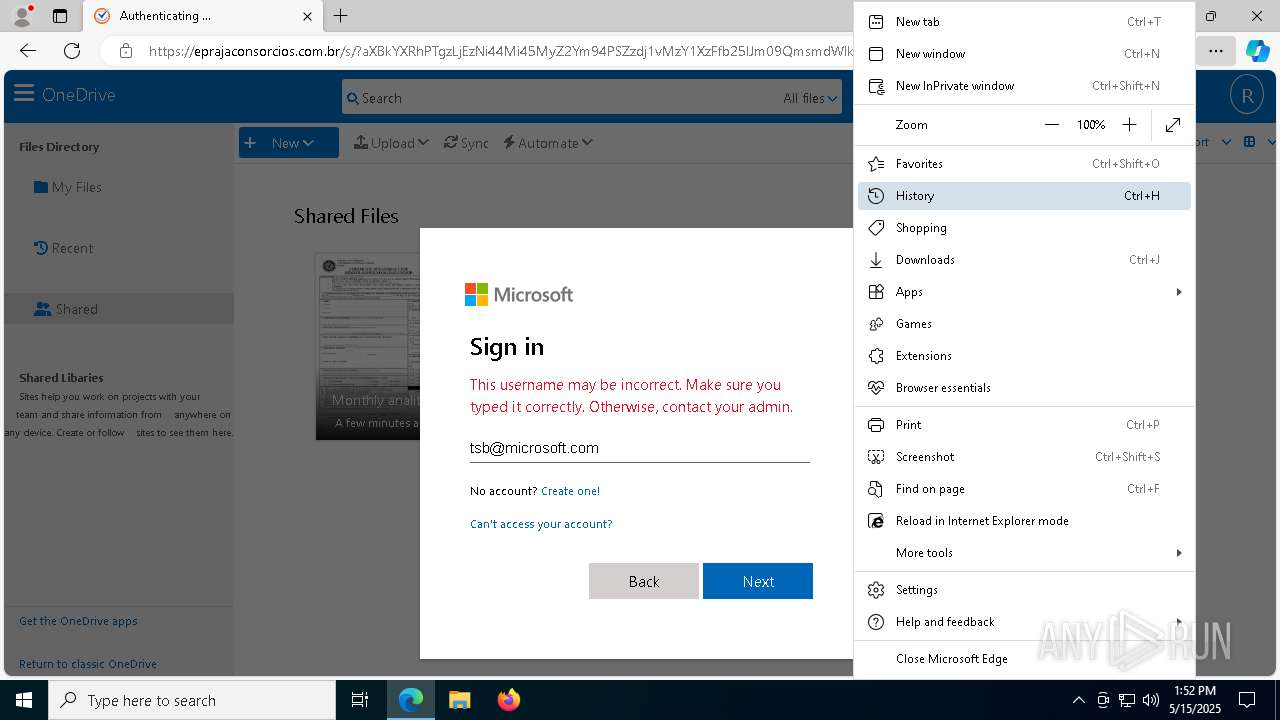The image size is (1280, 720).
Task: Open the Copilot sidebar icon
Action: coord(1257,50)
